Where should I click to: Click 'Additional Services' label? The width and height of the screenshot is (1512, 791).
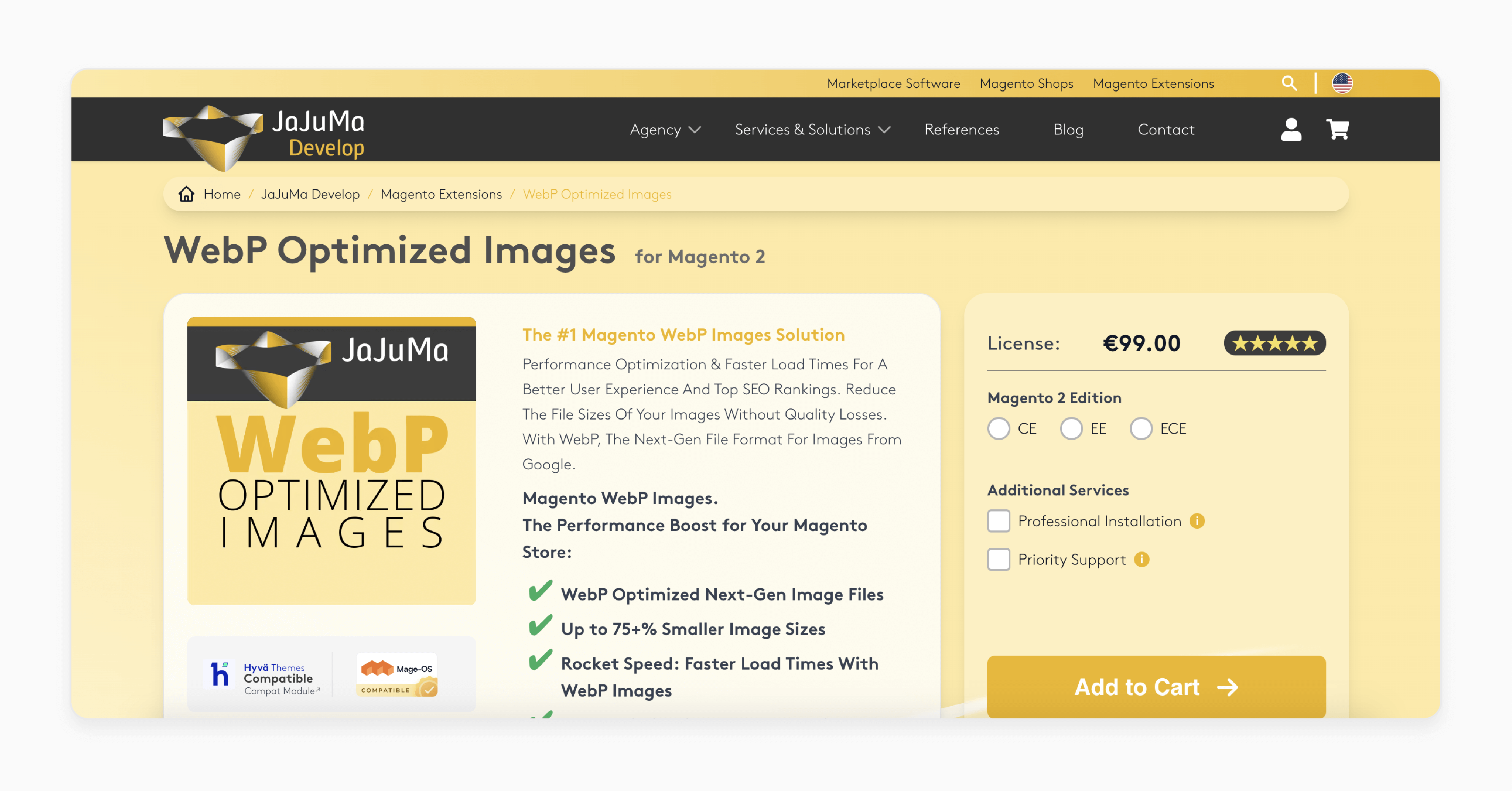pos(1058,490)
